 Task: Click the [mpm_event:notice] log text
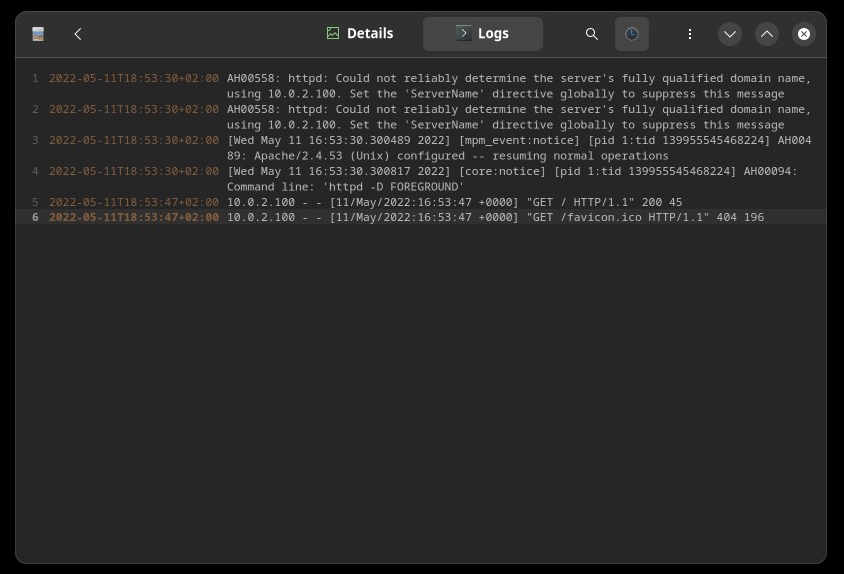tap(519, 140)
